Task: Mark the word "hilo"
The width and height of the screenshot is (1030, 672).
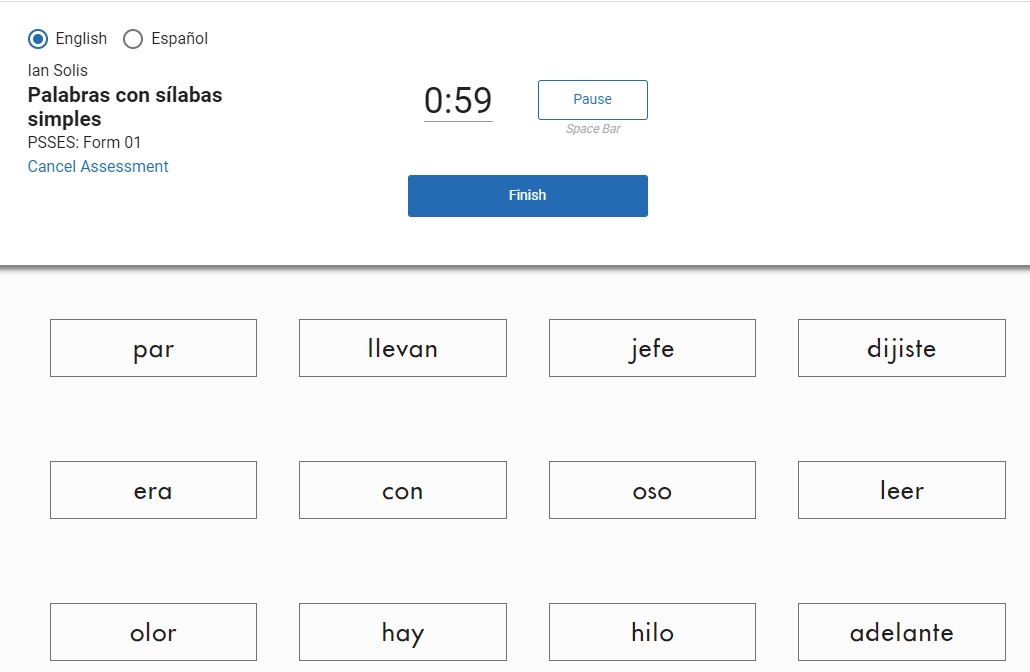Action: click(x=652, y=632)
